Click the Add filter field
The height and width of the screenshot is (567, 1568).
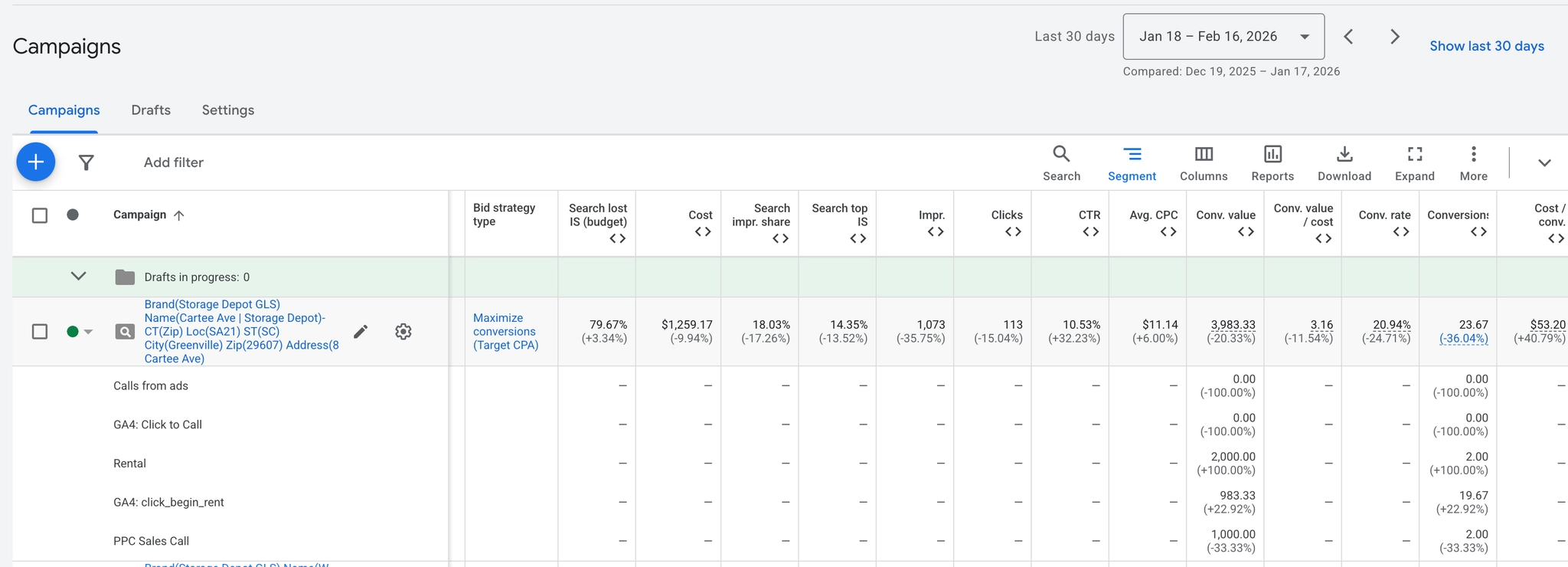click(174, 162)
